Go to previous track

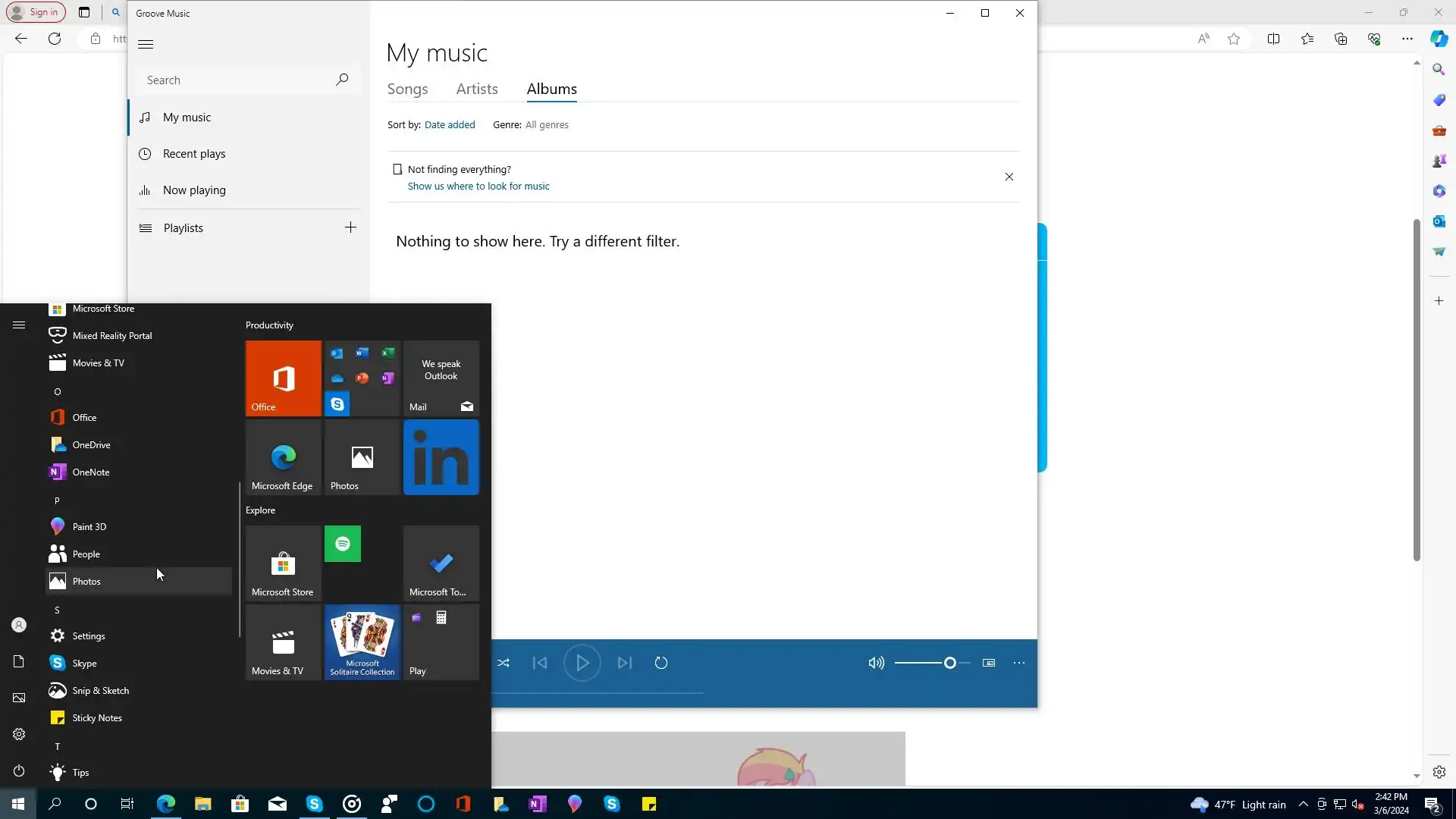(540, 663)
